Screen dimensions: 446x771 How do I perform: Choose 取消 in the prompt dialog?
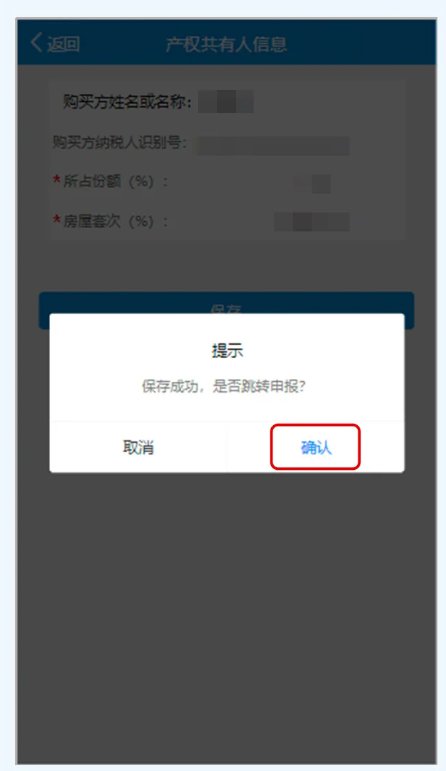click(x=138, y=447)
